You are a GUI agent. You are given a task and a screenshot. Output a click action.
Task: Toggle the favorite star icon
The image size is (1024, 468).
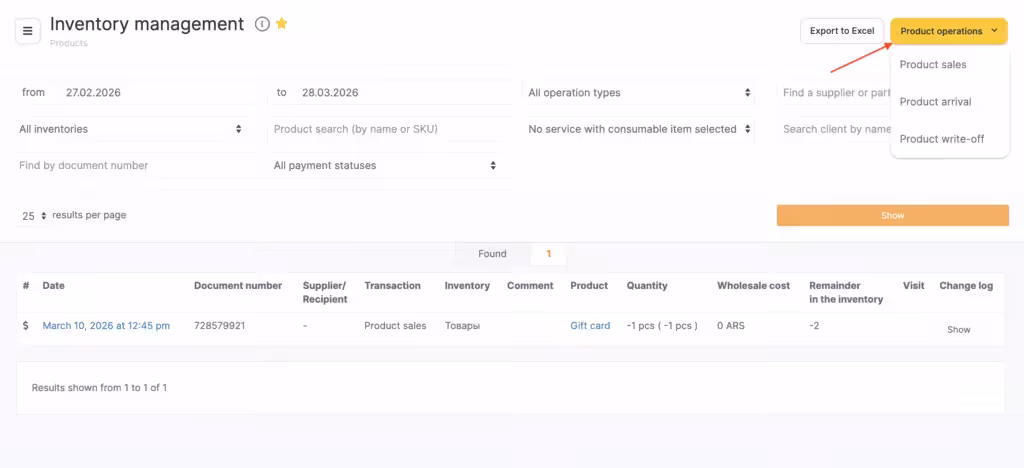pyautogui.click(x=282, y=24)
